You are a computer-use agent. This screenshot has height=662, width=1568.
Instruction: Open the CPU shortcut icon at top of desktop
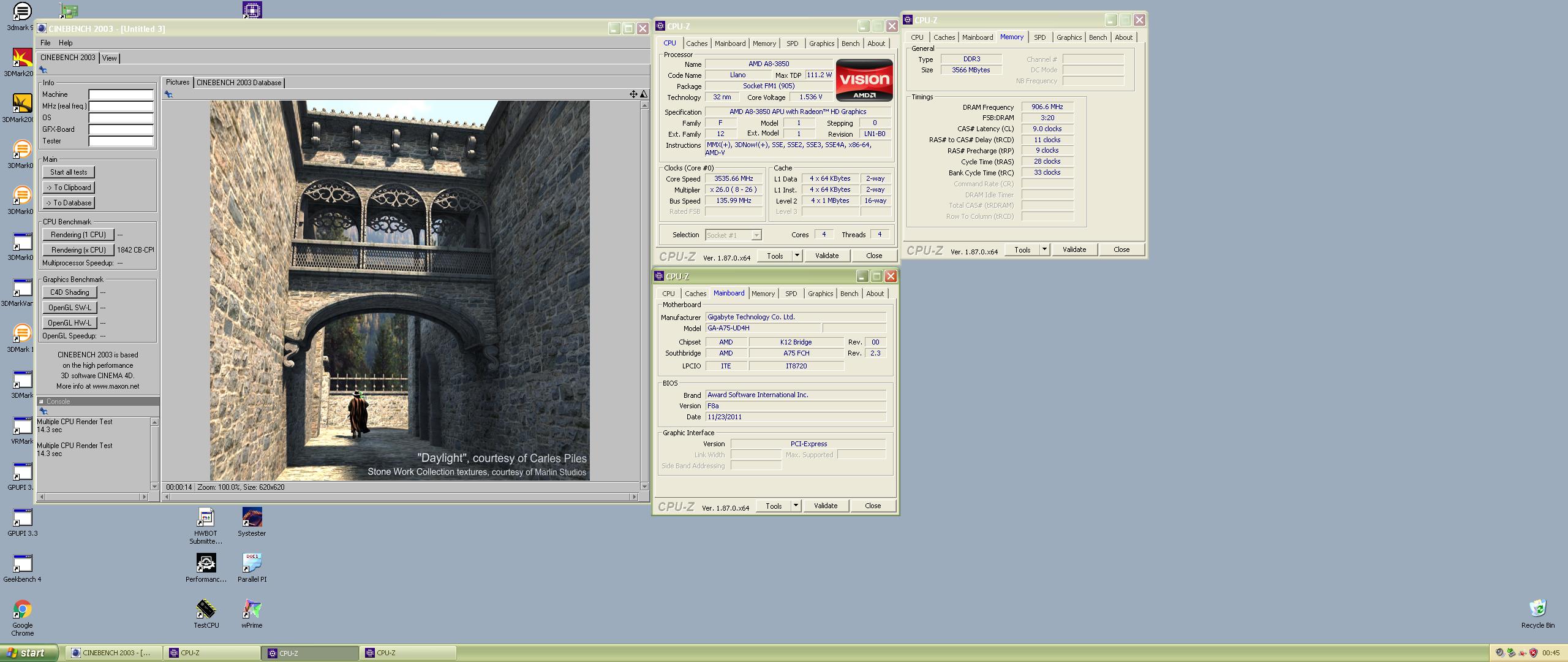252,10
